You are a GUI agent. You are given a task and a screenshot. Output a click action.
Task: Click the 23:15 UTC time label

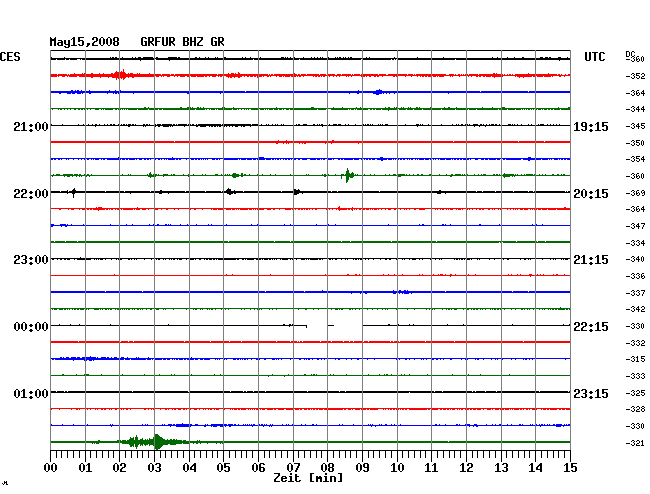(591, 393)
